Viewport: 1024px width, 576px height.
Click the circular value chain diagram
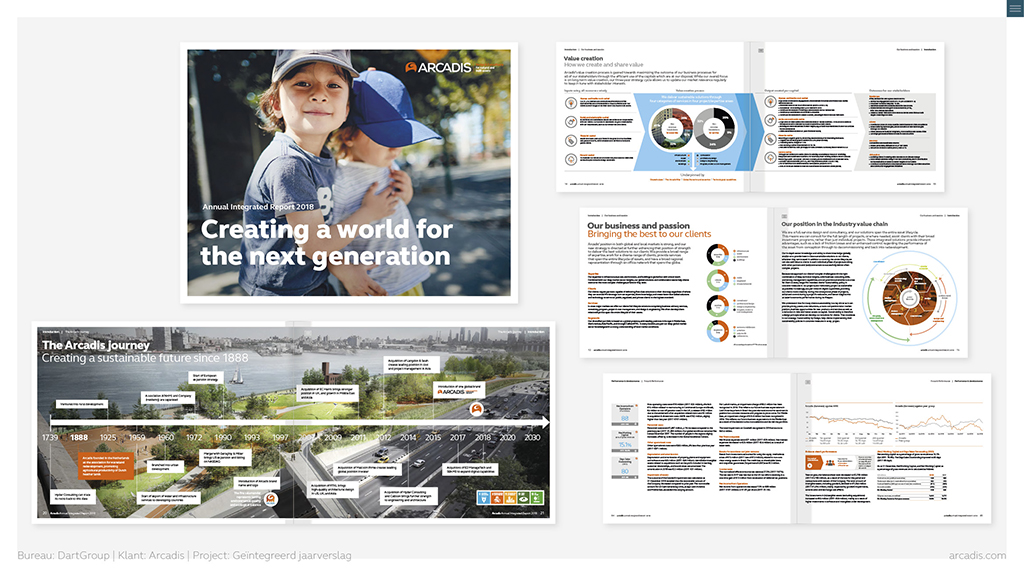point(909,298)
